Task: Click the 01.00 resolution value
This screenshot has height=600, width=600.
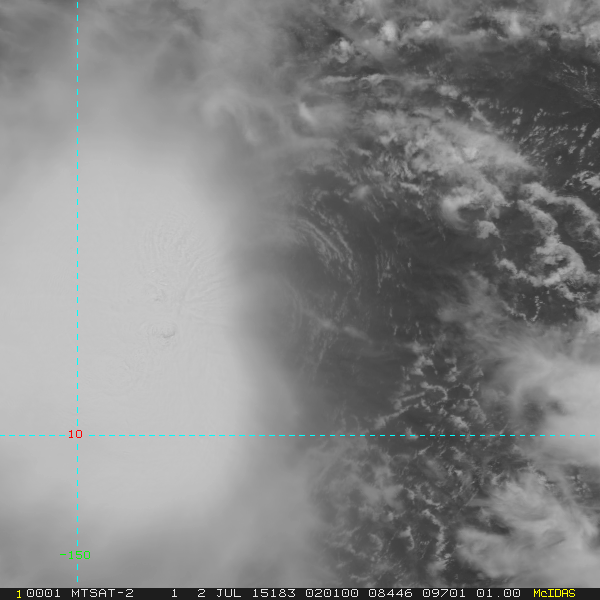Action: (x=498, y=593)
